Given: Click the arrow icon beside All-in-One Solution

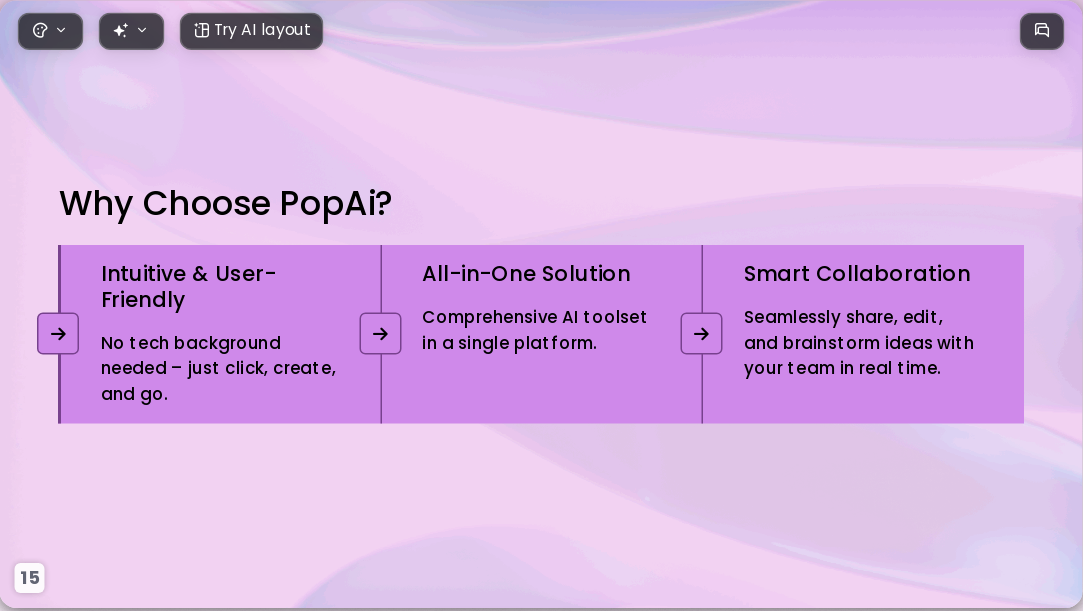Looking at the screenshot, I should (381, 333).
